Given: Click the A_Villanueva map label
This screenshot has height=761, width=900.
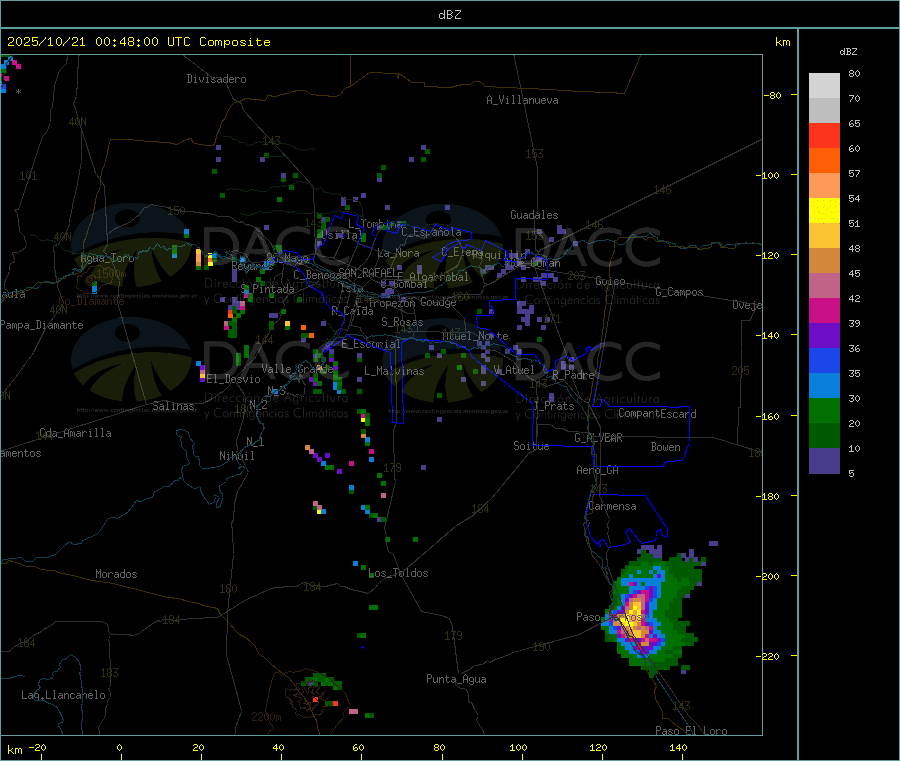Looking at the screenshot, I should click(x=522, y=100).
